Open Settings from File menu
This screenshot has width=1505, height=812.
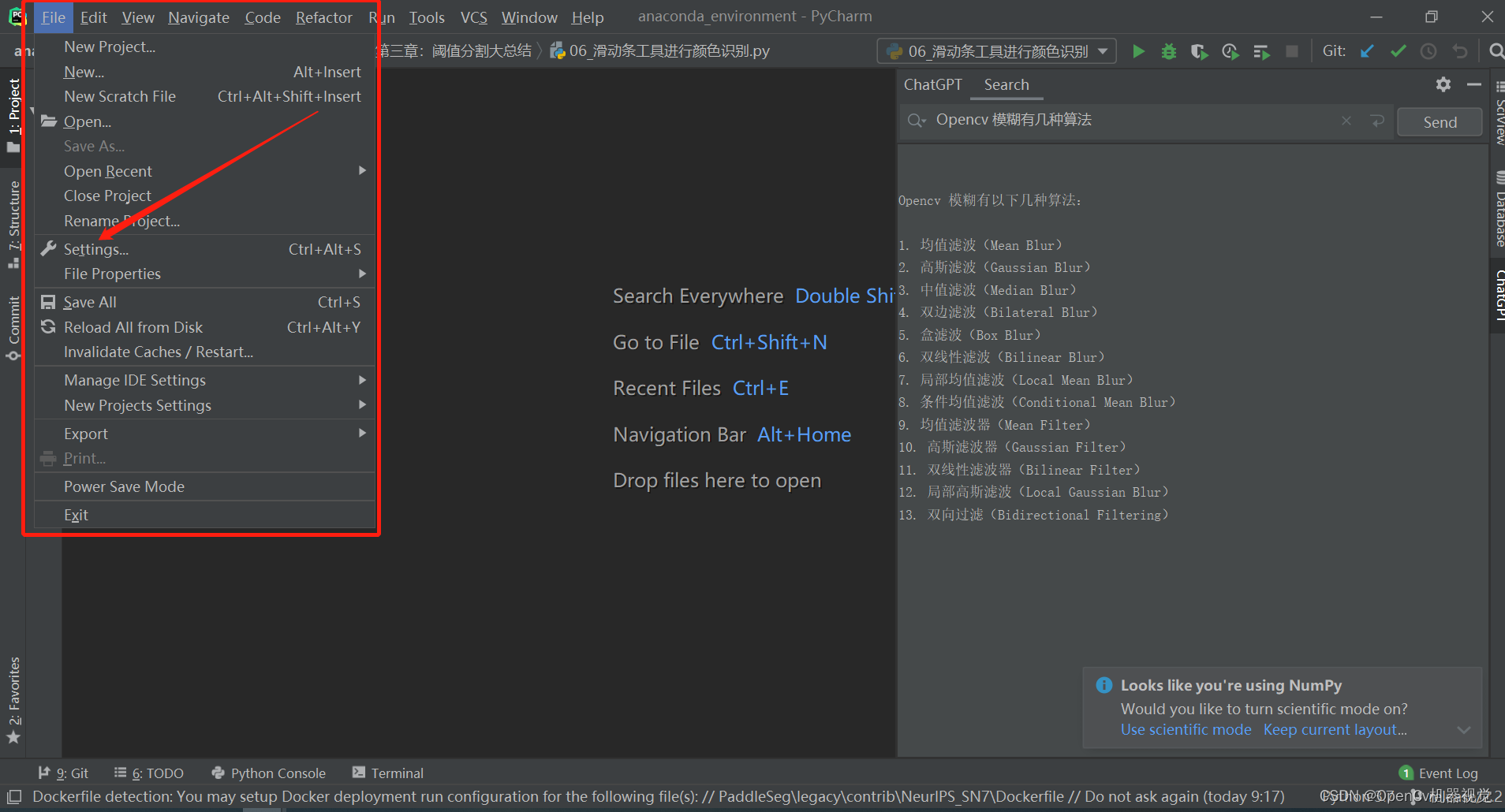tap(205, 249)
